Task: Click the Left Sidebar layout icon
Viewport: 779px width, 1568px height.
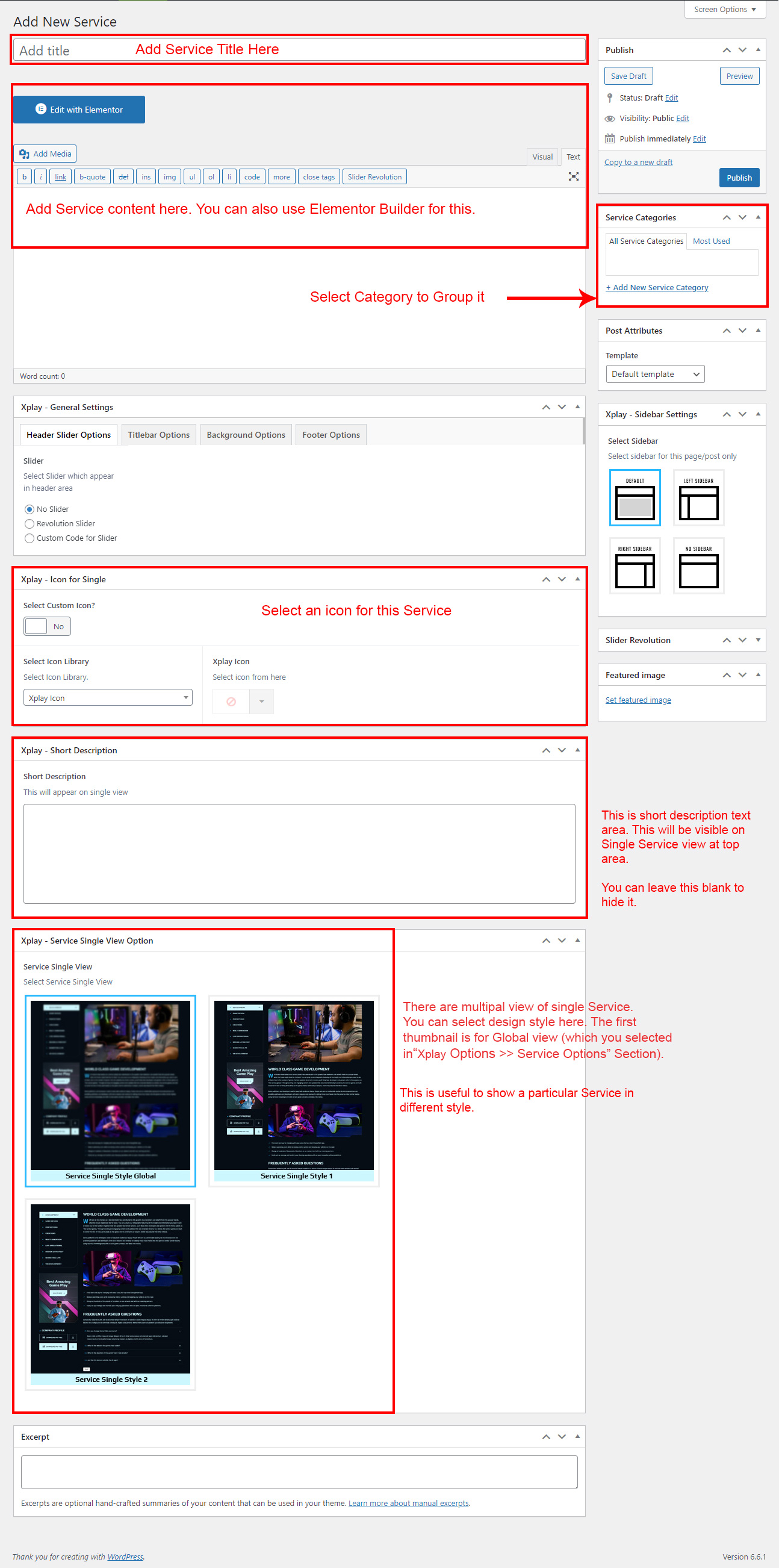Action: pos(698,497)
